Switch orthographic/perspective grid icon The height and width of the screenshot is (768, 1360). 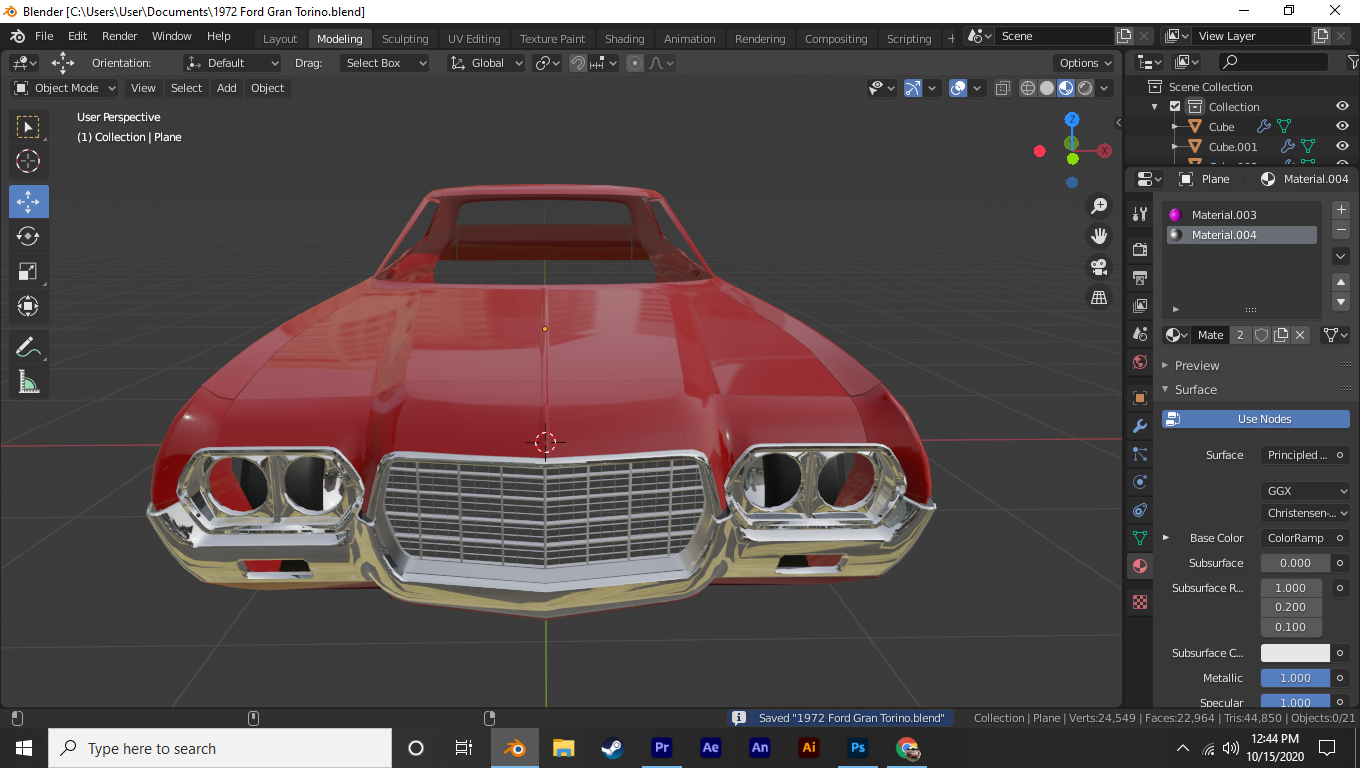pos(1099,297)
